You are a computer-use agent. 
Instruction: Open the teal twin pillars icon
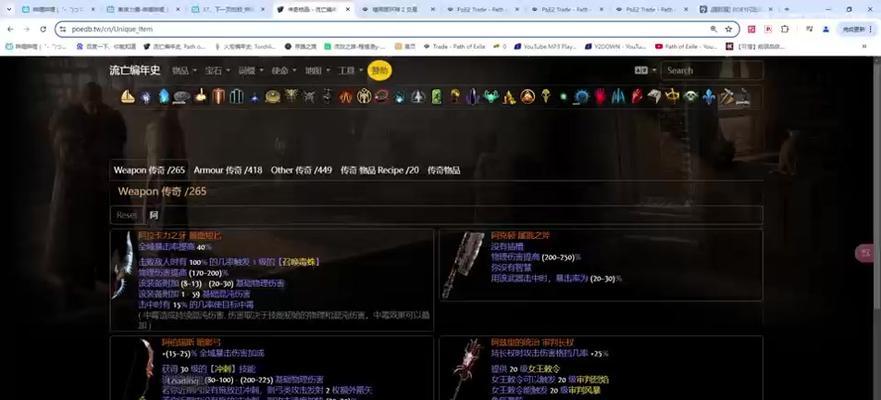[236, 97]
